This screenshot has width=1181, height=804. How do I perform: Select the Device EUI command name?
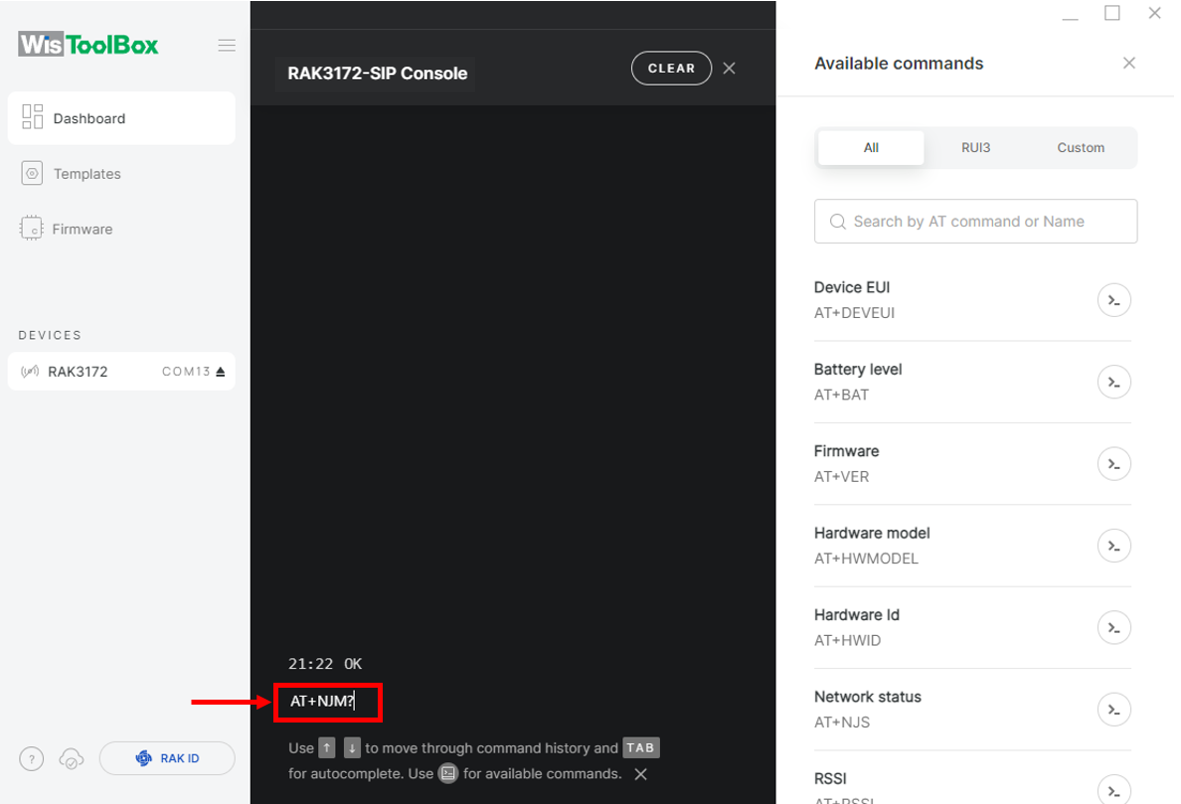point(852,287)
